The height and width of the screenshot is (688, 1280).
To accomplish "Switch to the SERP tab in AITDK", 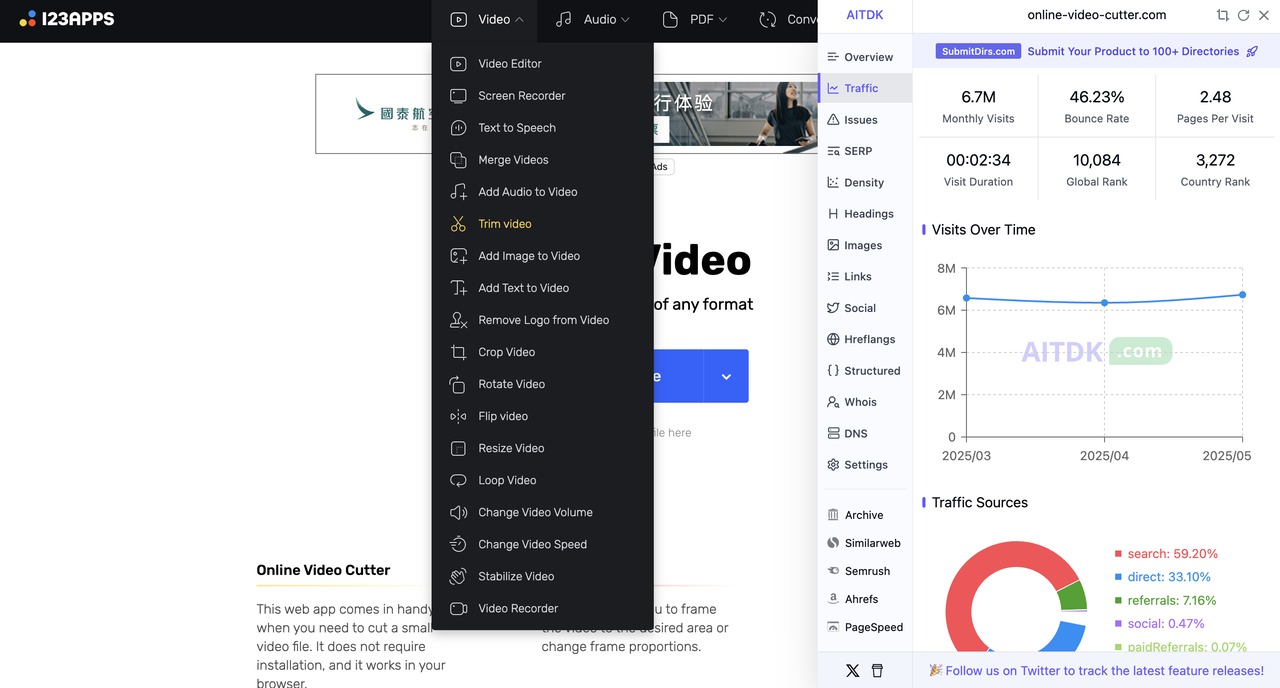I will click(857, 151).
